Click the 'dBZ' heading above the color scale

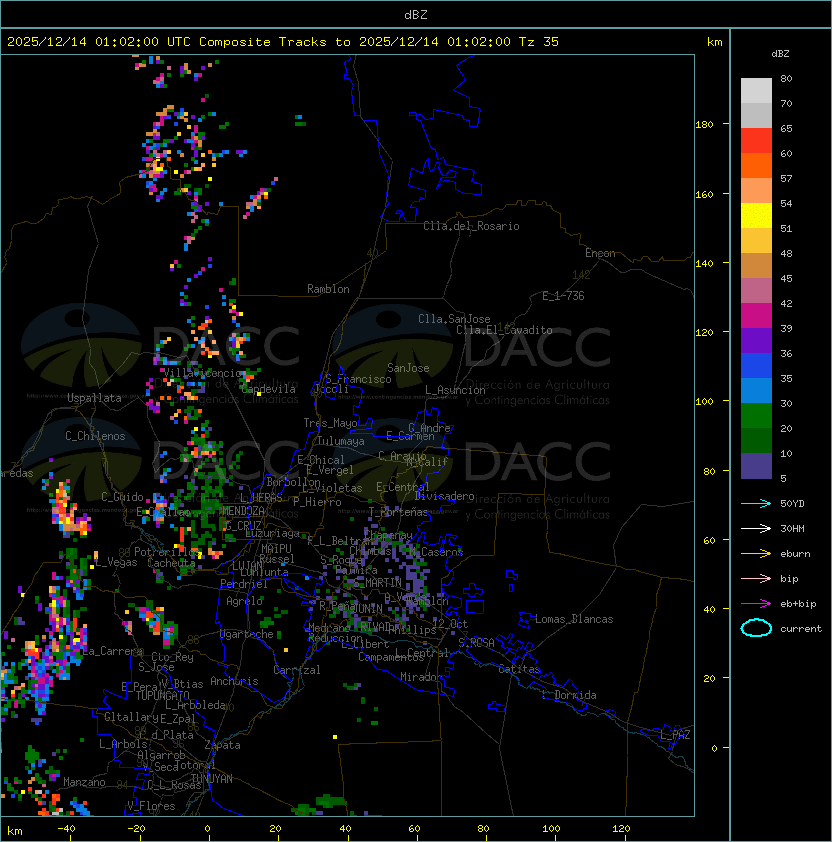coord(780,54)
